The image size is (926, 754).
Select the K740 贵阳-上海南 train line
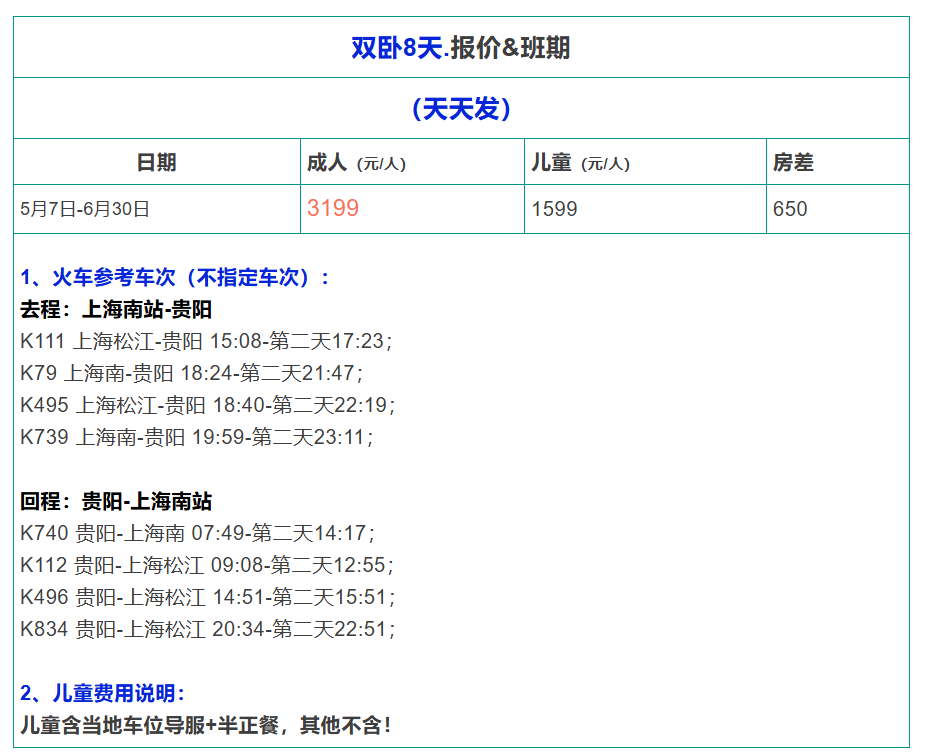click(x=197, y=533)
